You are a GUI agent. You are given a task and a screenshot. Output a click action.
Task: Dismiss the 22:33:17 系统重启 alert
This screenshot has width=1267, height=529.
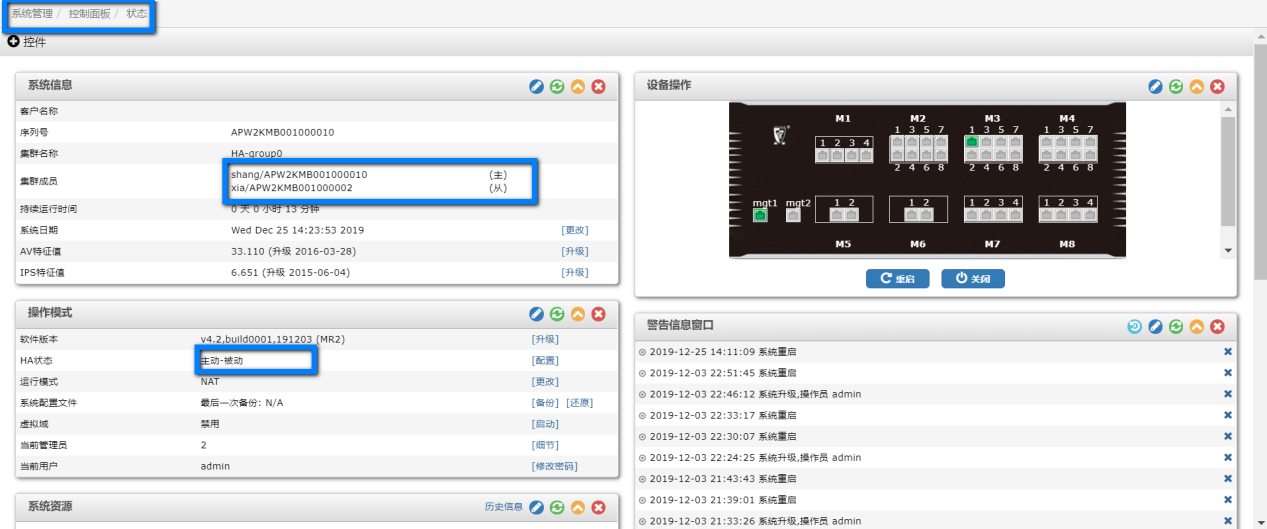1228,415
